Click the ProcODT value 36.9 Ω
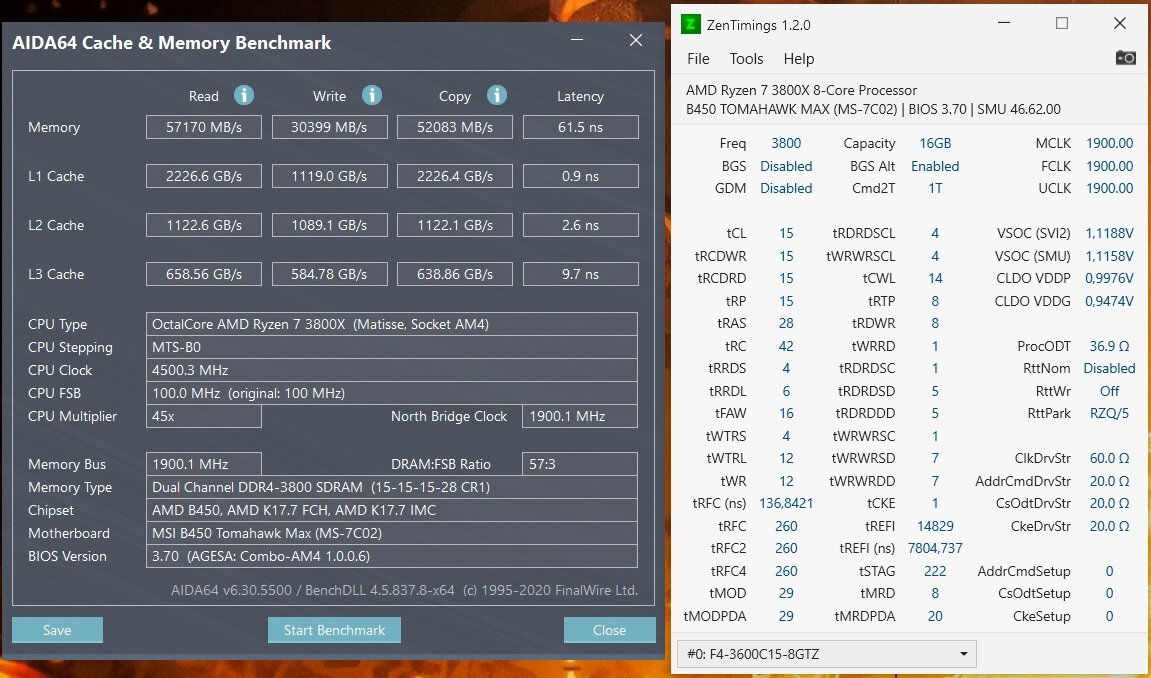Image resolution: width=1151 pixels, height=678 pixels. (1109, 346)
